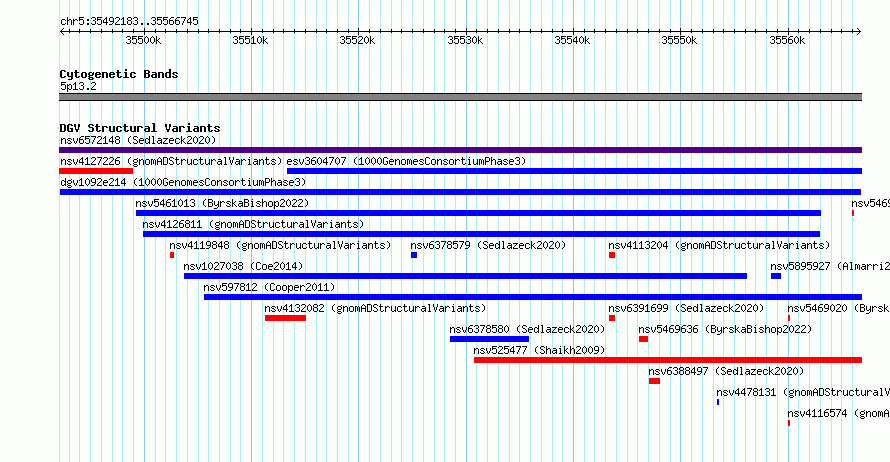Viewport: 890px width, 462px height.
Task: Open nsv5469636 (ByrskaBishop2022) label
Action: pos(725,329)
